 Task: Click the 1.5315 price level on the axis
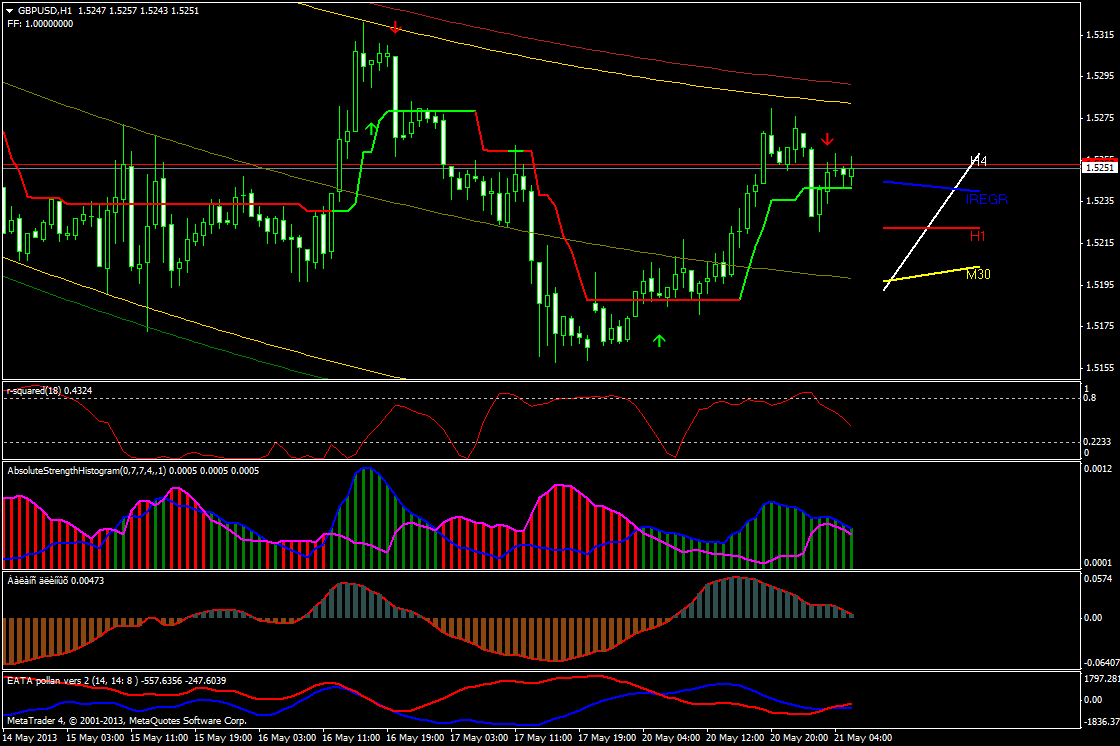(x=1099, y=34)
